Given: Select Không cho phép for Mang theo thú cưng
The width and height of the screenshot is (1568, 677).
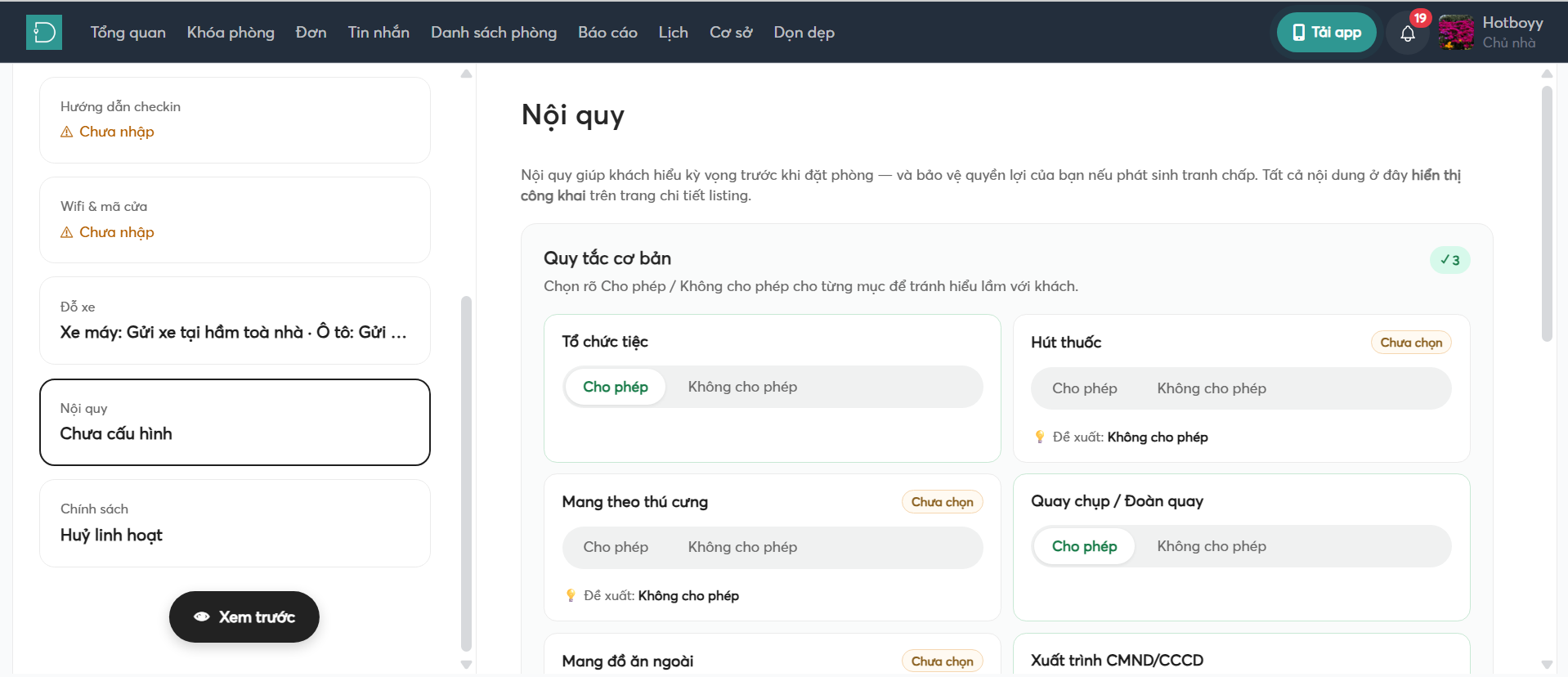Looking at the screenshot, I should click(x=742, y=547).
